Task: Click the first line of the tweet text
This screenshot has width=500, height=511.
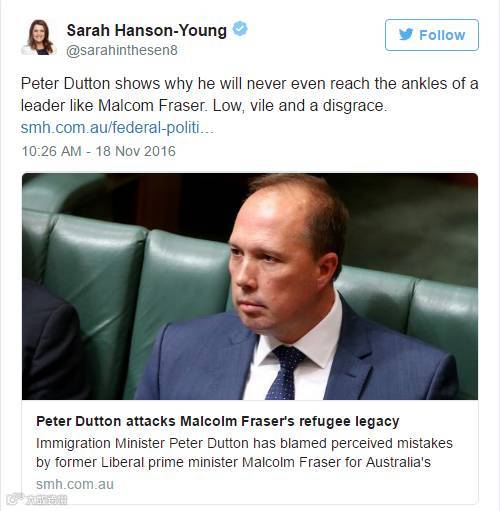Action: pyautogui.click(x=249, y=83)
